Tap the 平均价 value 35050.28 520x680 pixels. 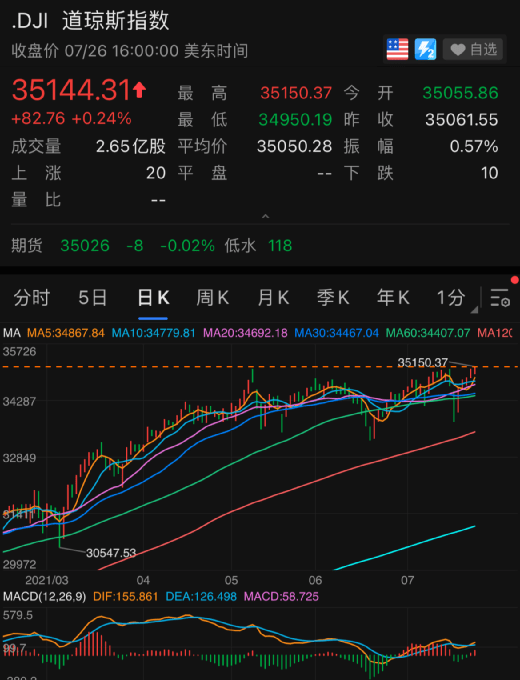tap(294, 147)
